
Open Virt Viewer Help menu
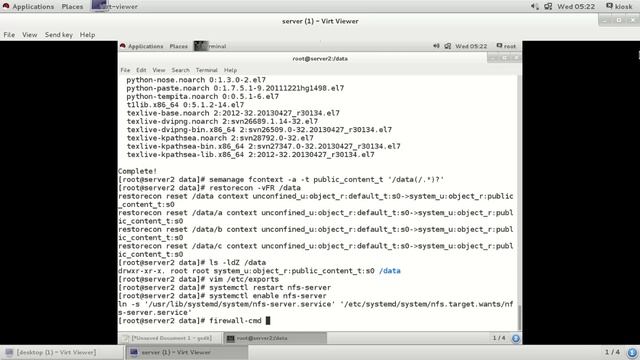click(x=87, y=35)
